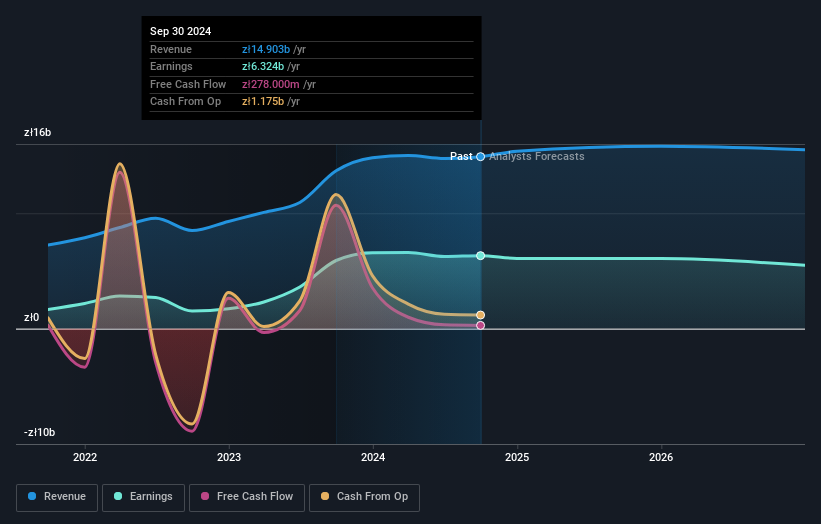Image resolution: width=821 pixels, height=524 pixels.
Task: Click the 2024 axis label
Action: [x=373, y=457]
